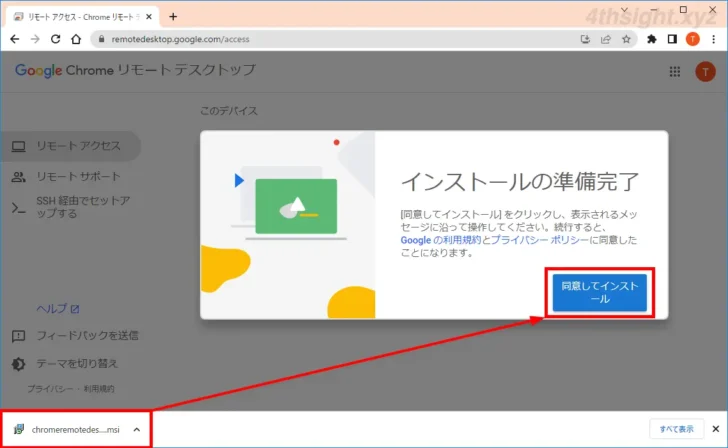Viewport: 728px width, 448px height.
Task: Open the Google account avatar on page
Action: pyautogui.click(x=705, y=72)
